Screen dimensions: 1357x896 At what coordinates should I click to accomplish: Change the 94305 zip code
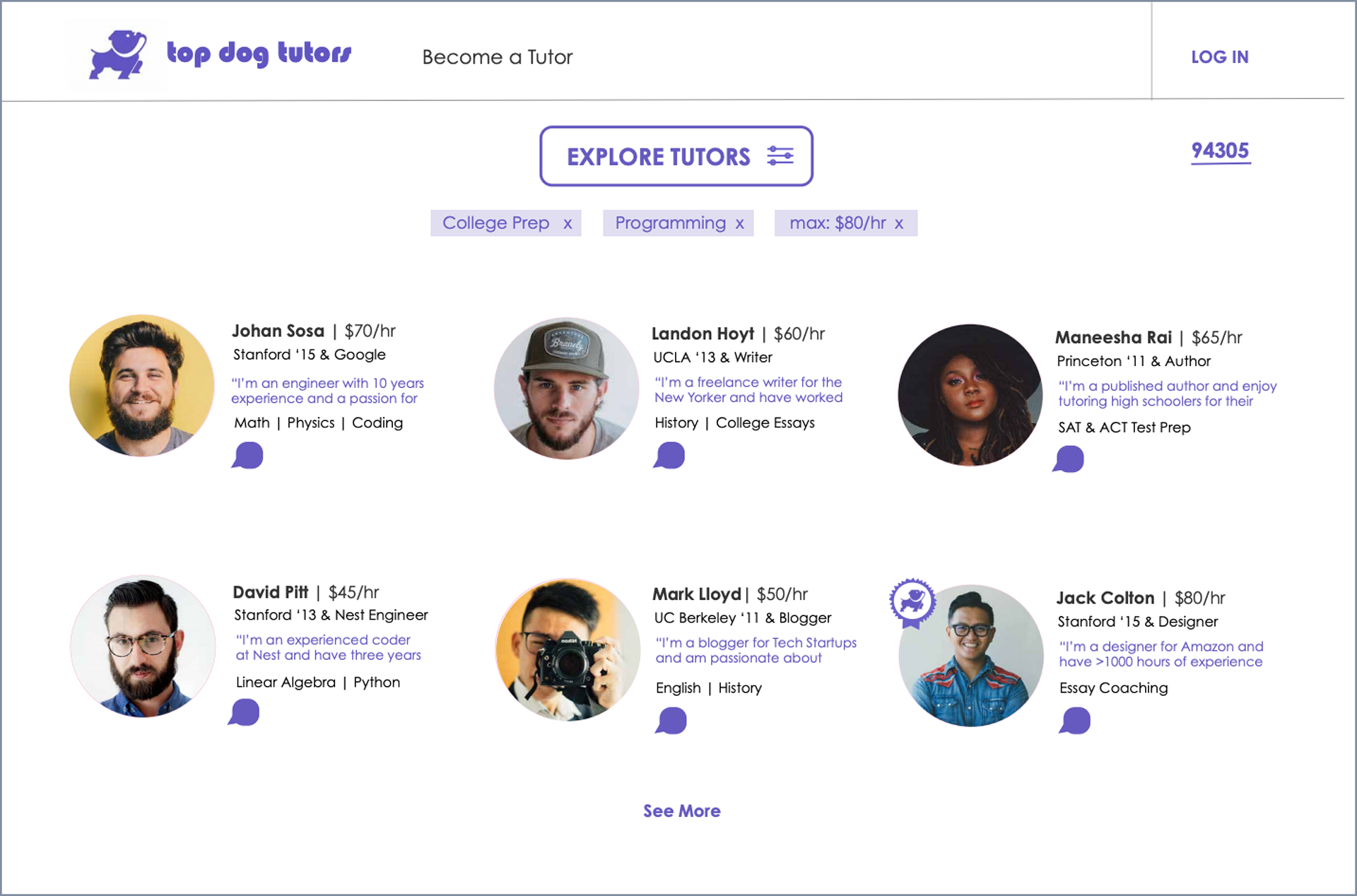click(1220, 151)
